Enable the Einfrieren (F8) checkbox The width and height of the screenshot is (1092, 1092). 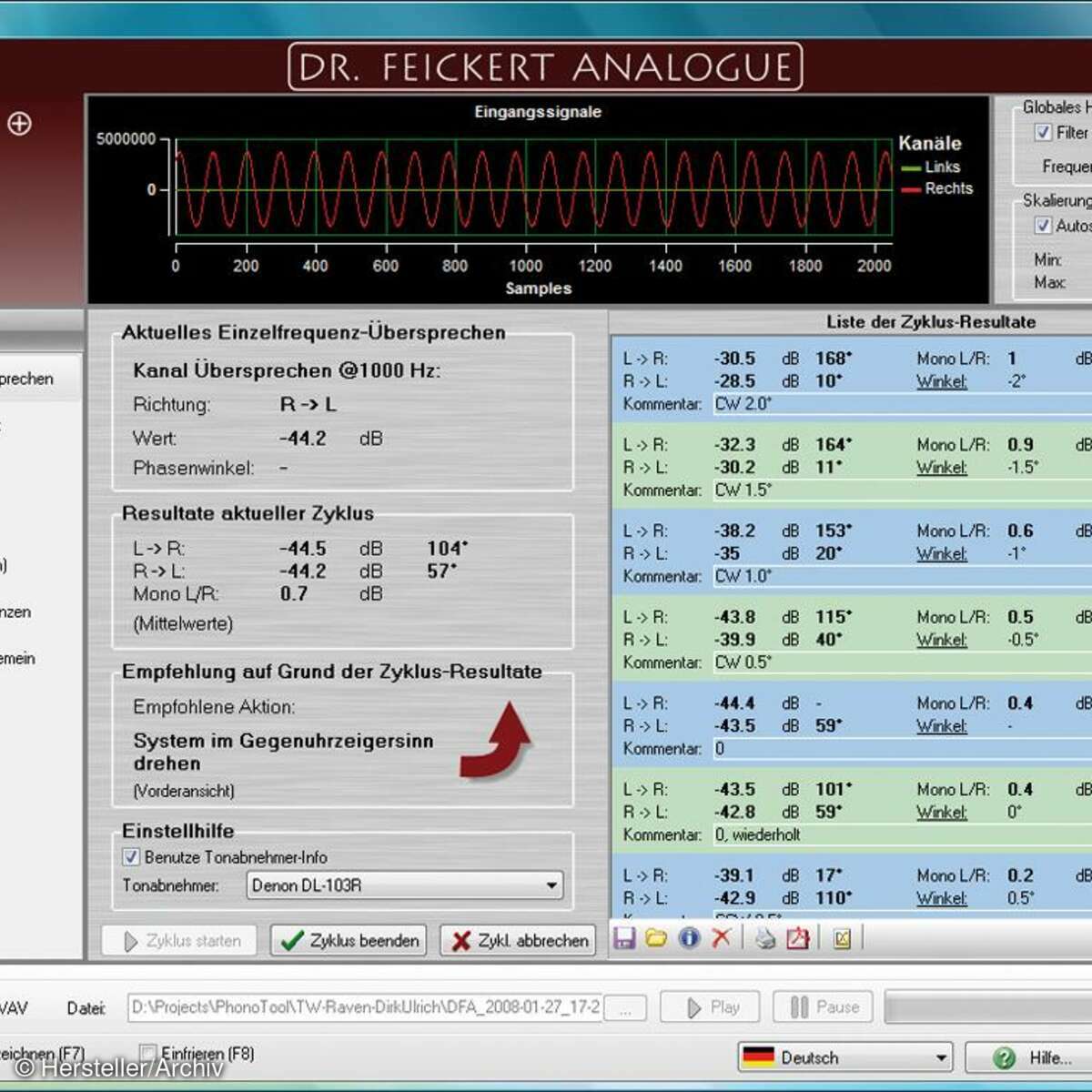148,1054
